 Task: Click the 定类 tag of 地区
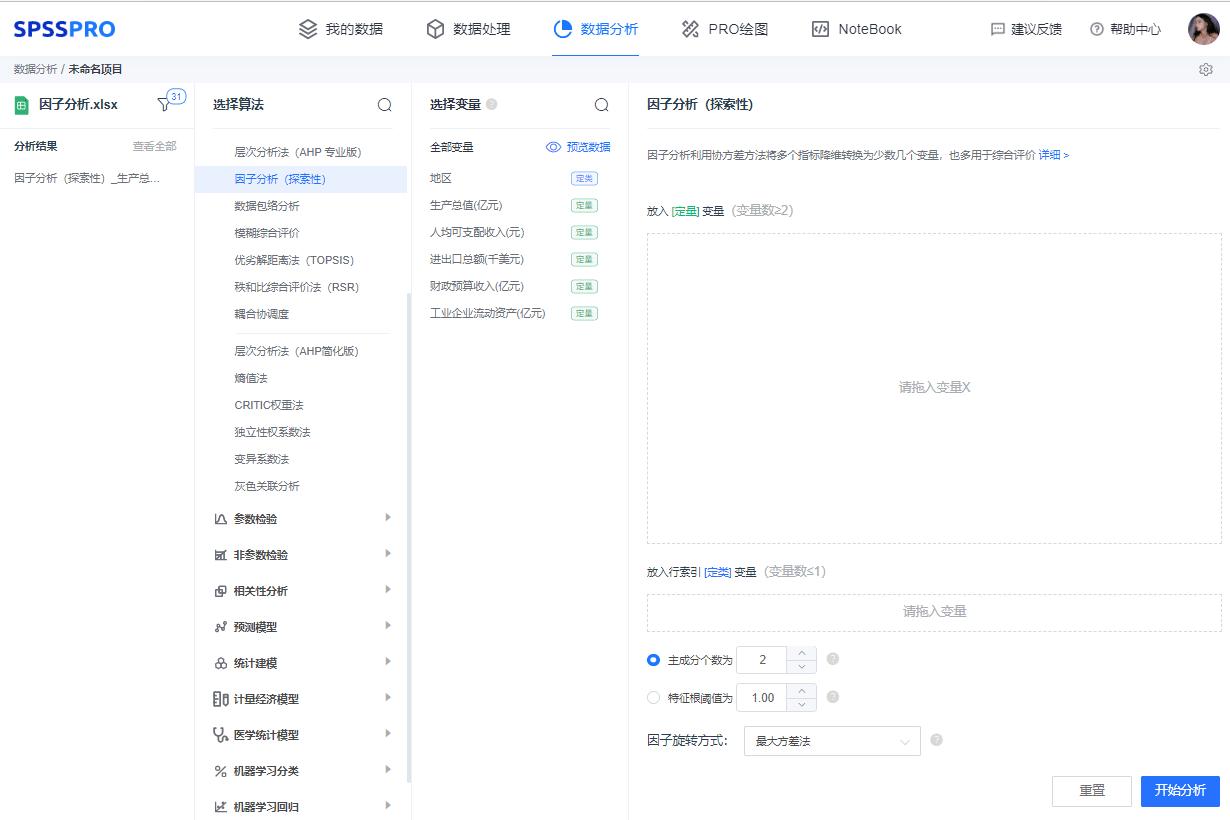coord(584,178)
